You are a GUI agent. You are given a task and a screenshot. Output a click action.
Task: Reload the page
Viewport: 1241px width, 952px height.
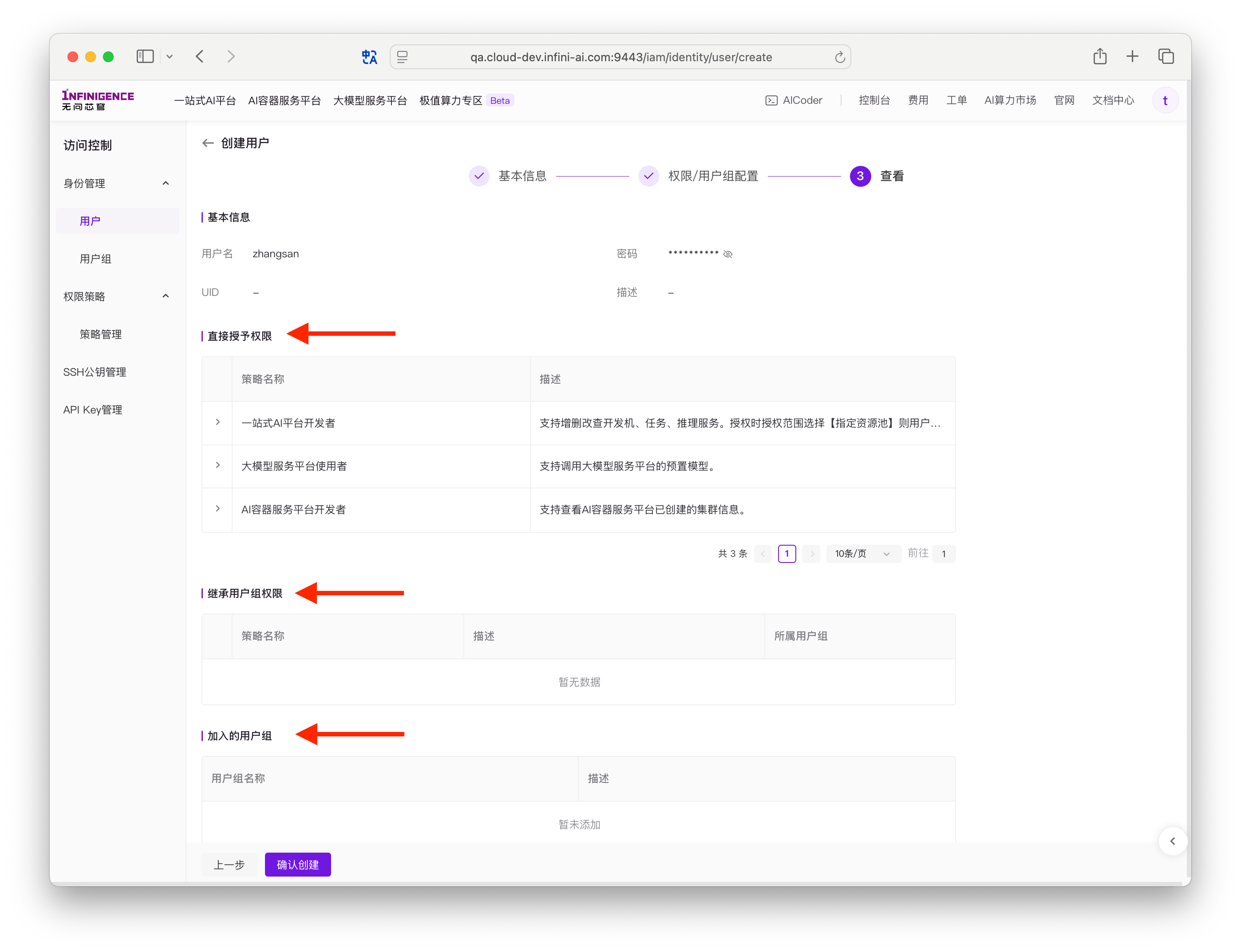[x=840, y=57]
